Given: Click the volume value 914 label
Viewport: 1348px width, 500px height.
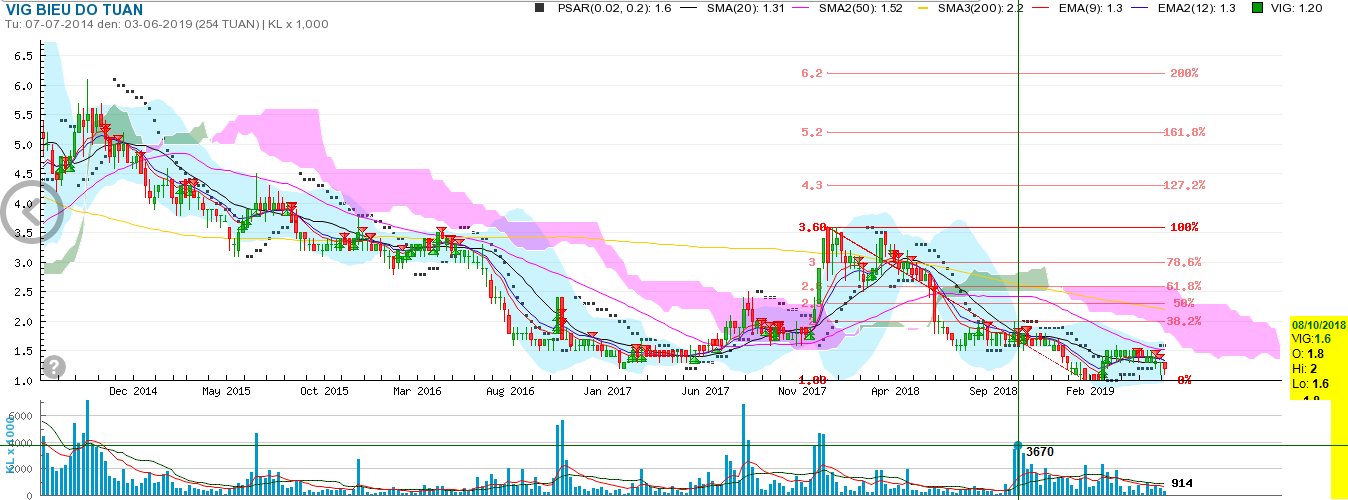Looking at the screenshot, I should tap(1182, 483).
